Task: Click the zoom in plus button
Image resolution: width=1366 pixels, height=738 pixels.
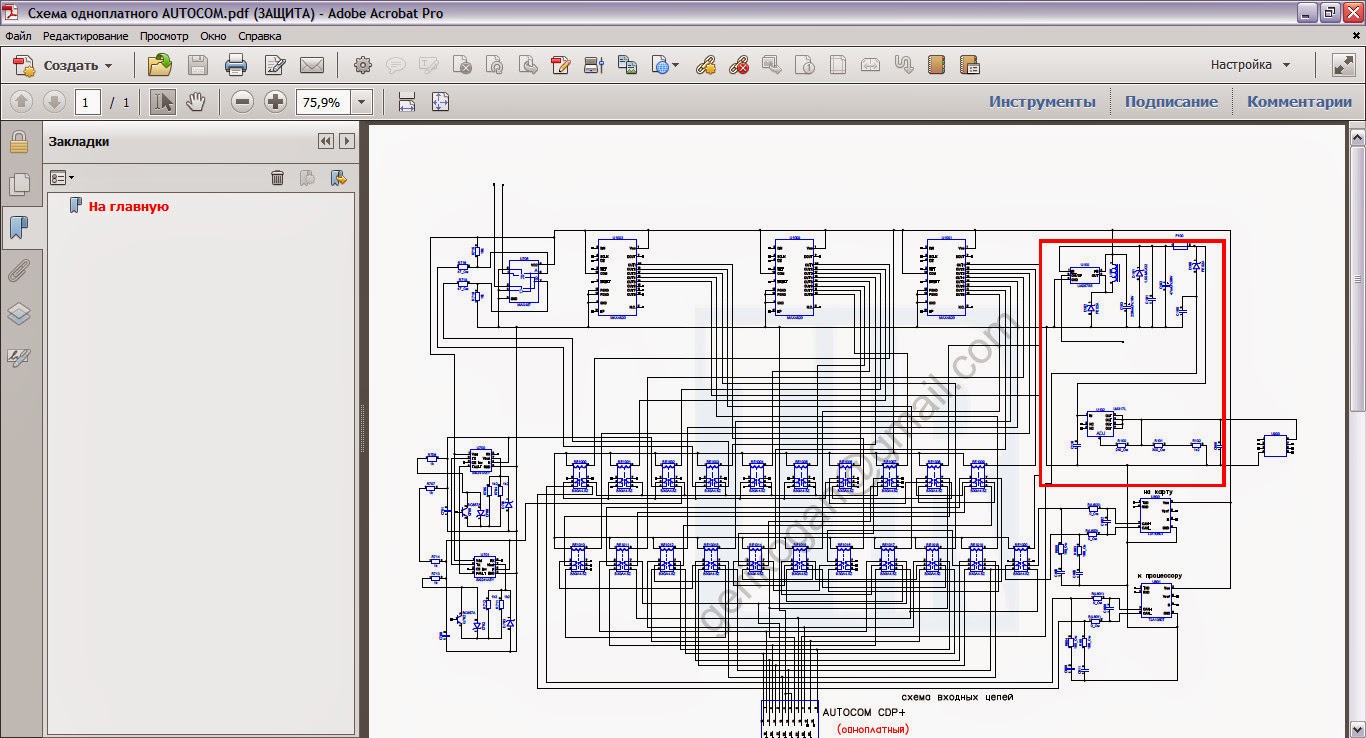Action: 275,101
